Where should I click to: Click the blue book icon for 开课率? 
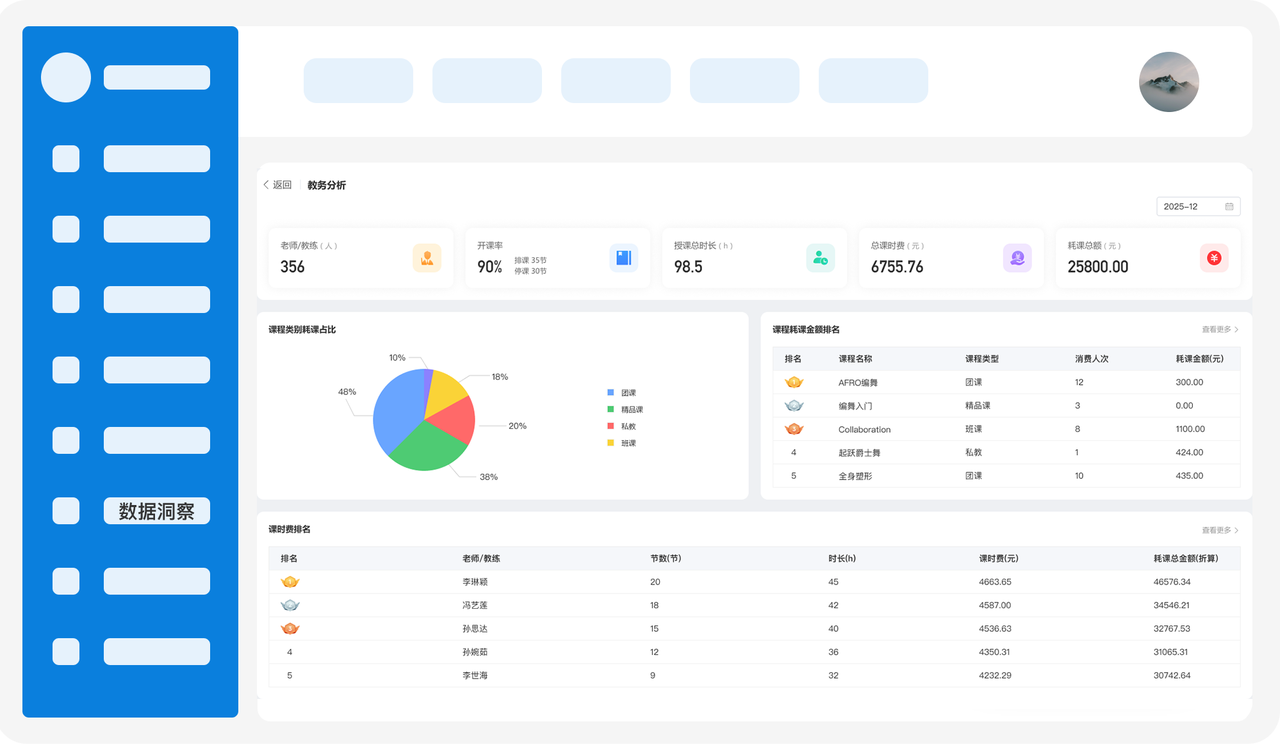pyautogui.click(x=624, y=258)
